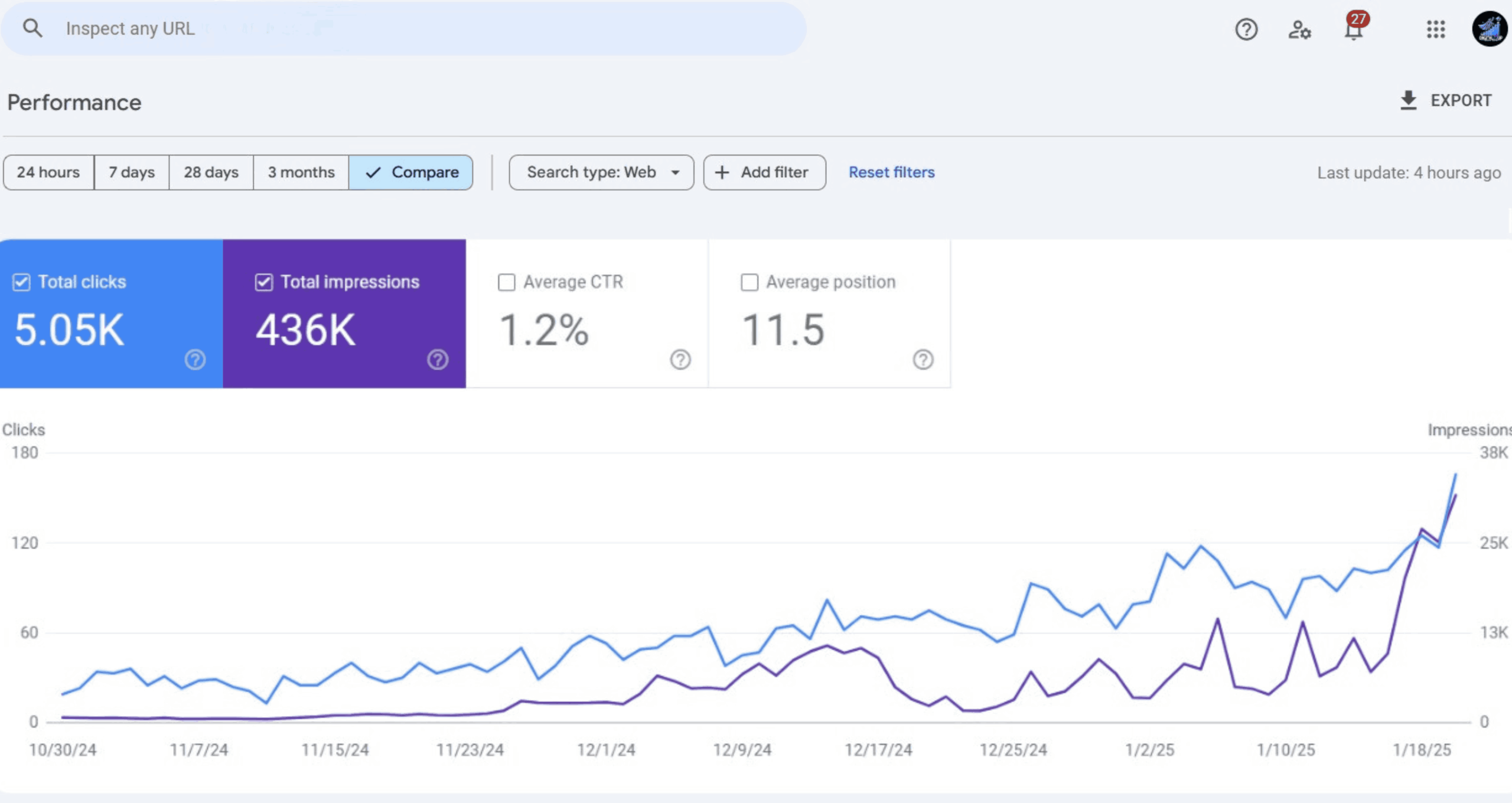Select the 3 months date range
This screenshot has height=803, width=1512.
301,172
